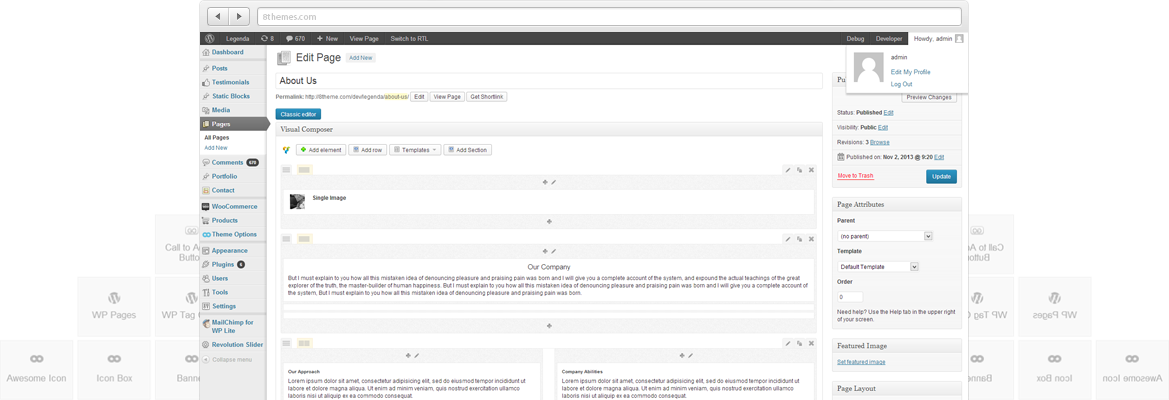Open the 670 comments bubble in admin bar
The height and width of the screenshot is (400, 1169).
click(x=294, y=38)
